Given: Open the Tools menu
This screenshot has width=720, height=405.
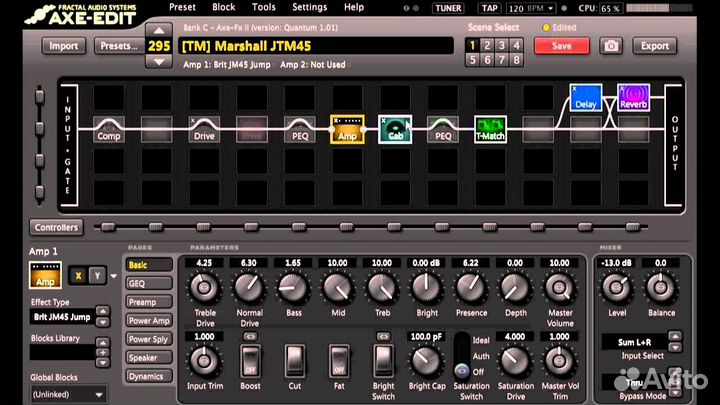Looking at the screenshot, I should click(x=264, y=7).
